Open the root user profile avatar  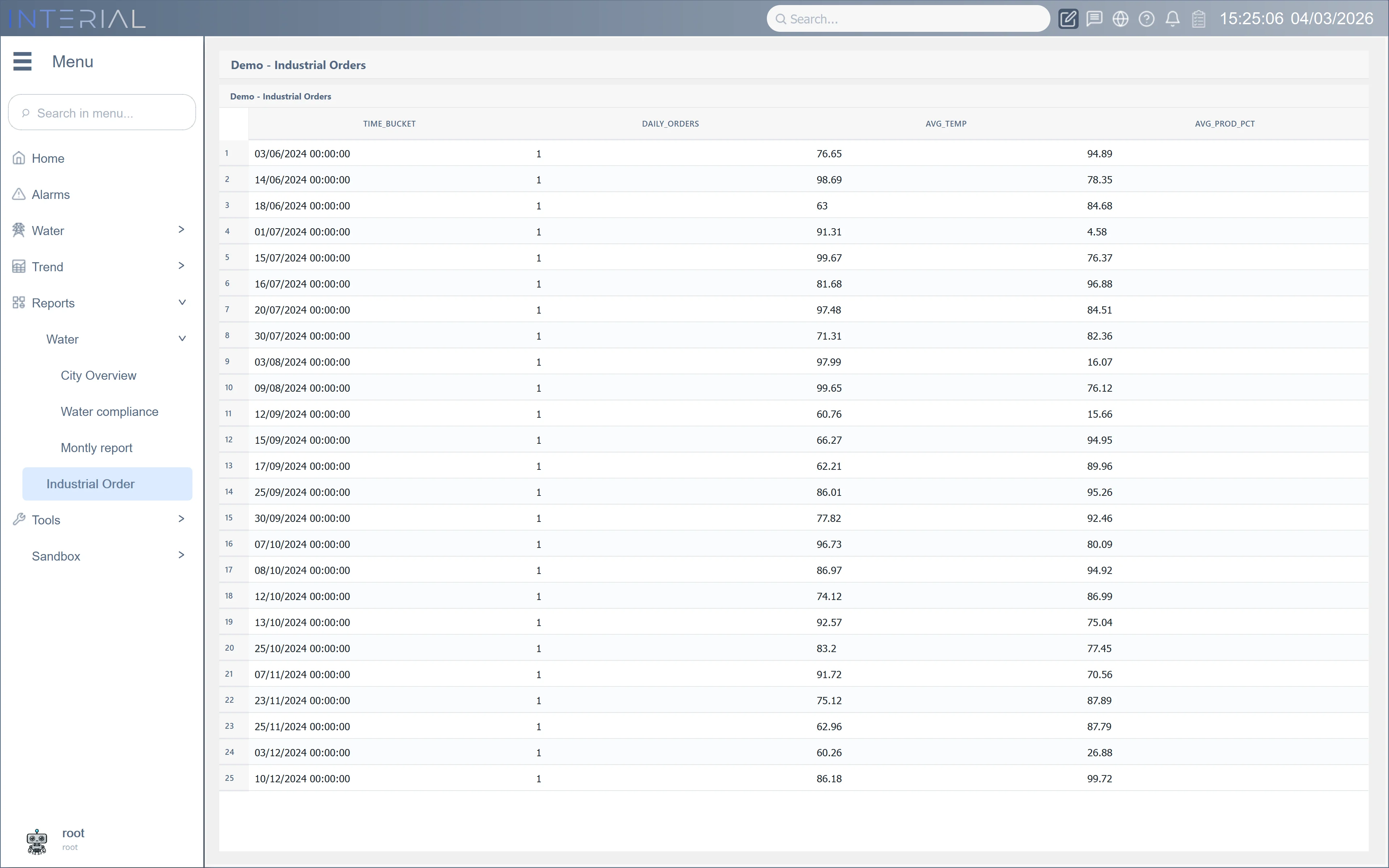click(37, 841)
